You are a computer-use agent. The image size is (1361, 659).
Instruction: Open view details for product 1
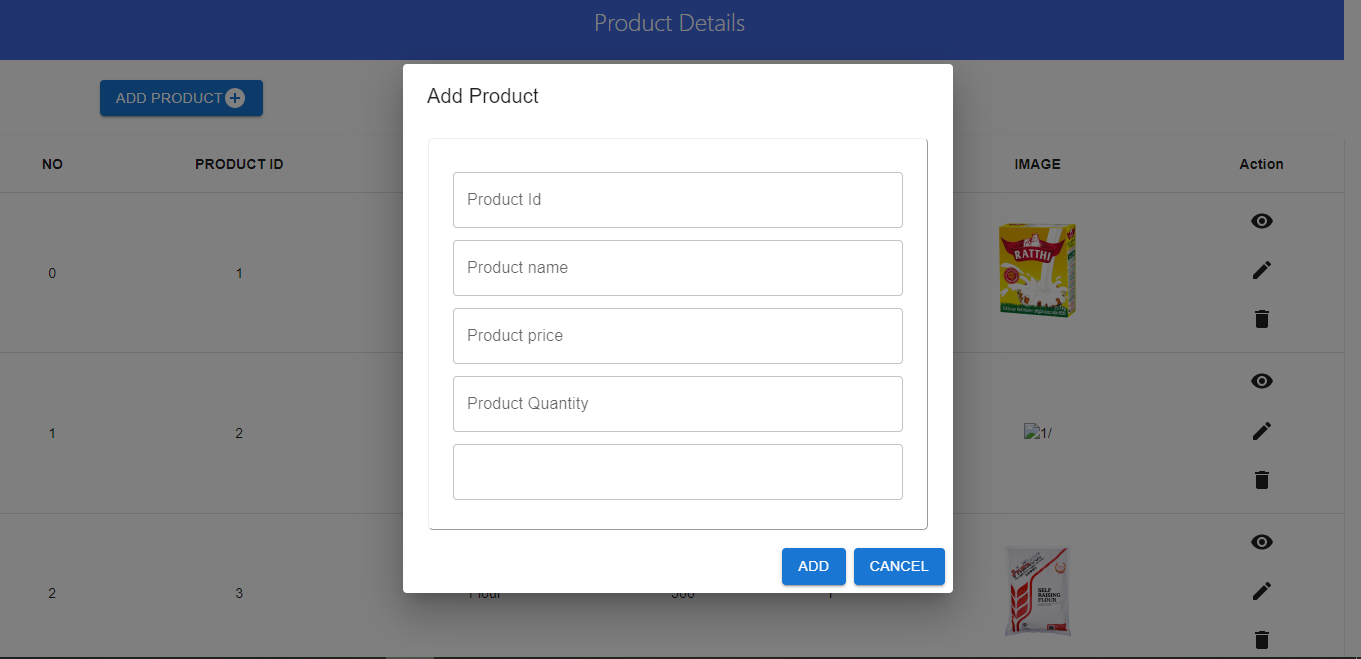(1261, 220)
